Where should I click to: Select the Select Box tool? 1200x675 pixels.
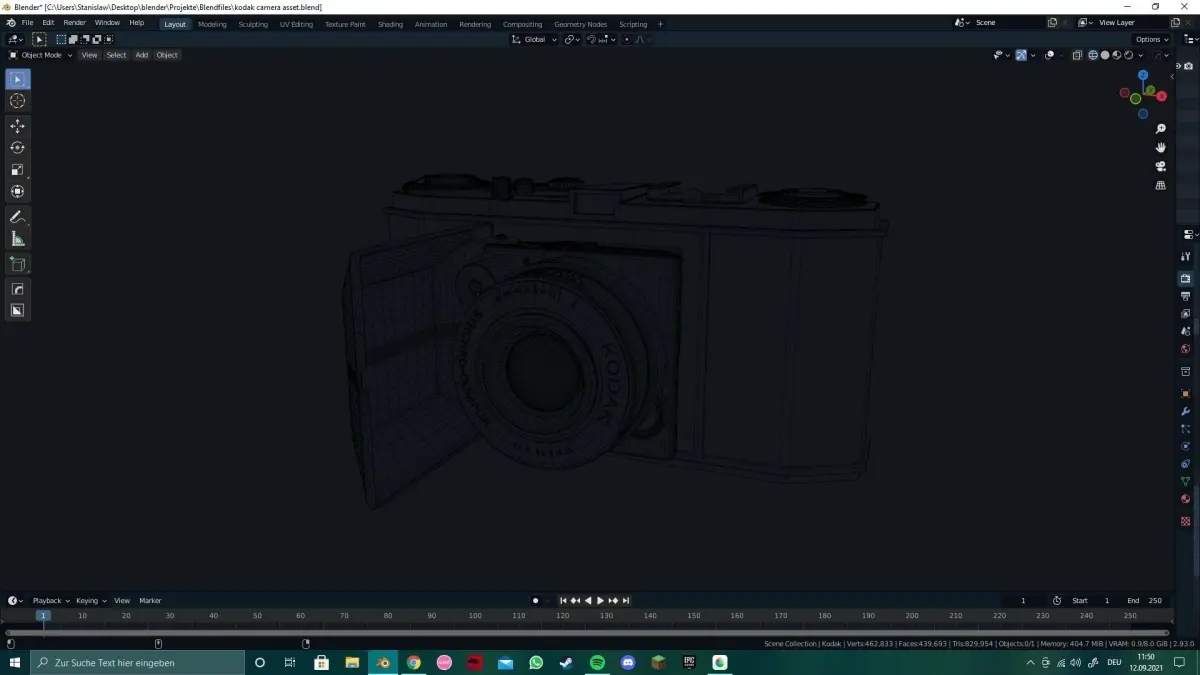click(x=17, y=79)
